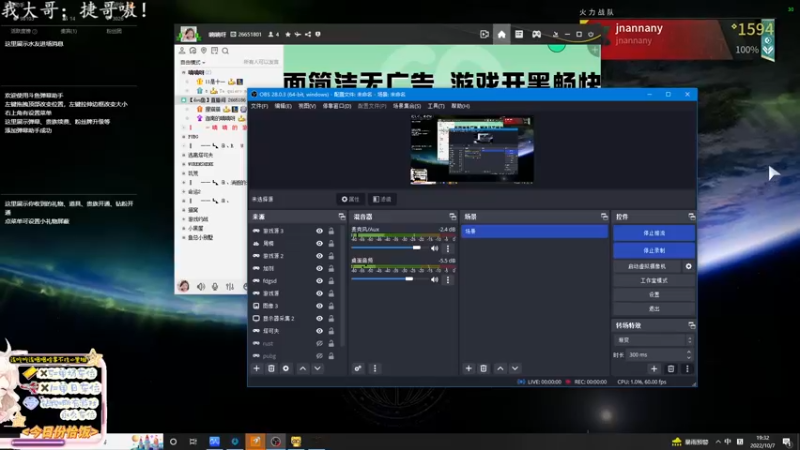Open 工具(T) menu in OBS
This screenshot has height=450, width=800.
[x=436, y=106]
